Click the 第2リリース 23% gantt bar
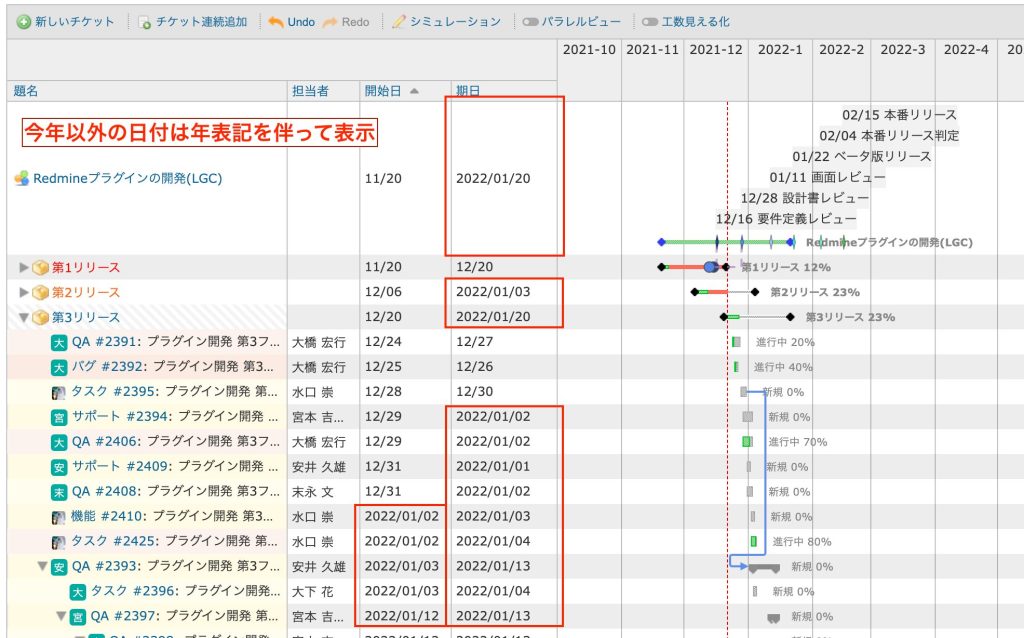 pos(725,292)
